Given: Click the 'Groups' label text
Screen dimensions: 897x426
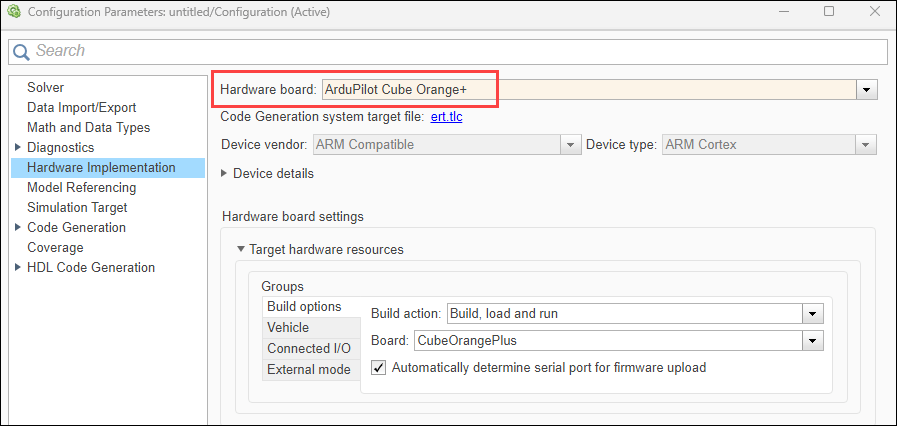Looking at the screenshot, I should click(x=282, y=286).
